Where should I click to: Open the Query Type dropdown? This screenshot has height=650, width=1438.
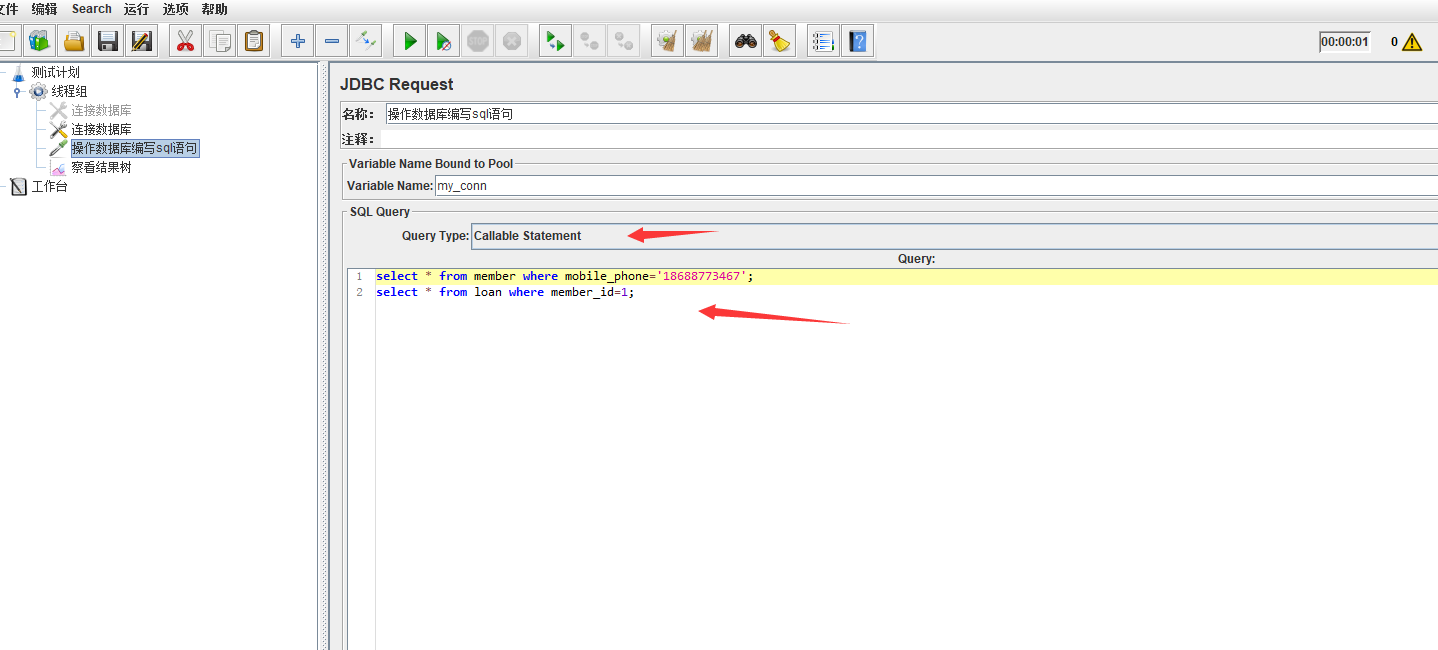950,236
